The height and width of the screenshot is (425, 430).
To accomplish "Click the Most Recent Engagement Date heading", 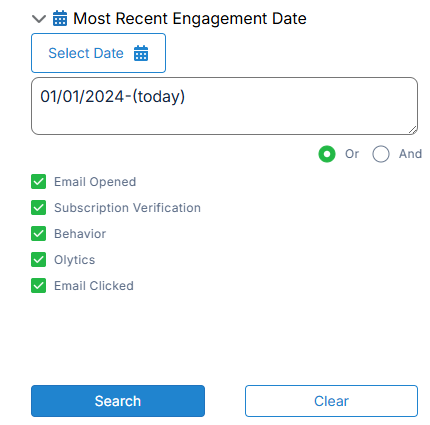I will click(190, 18).
